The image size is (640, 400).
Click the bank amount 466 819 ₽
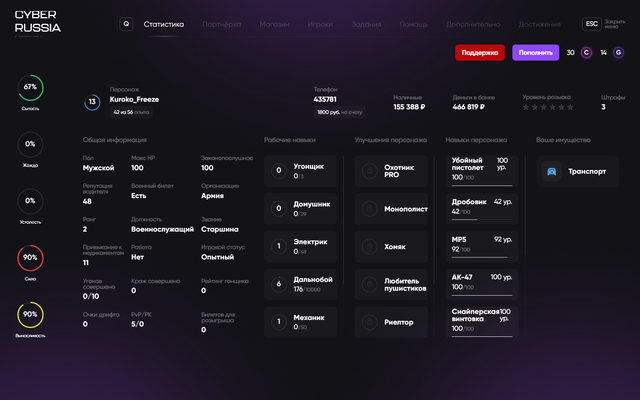tap(469, 107)
